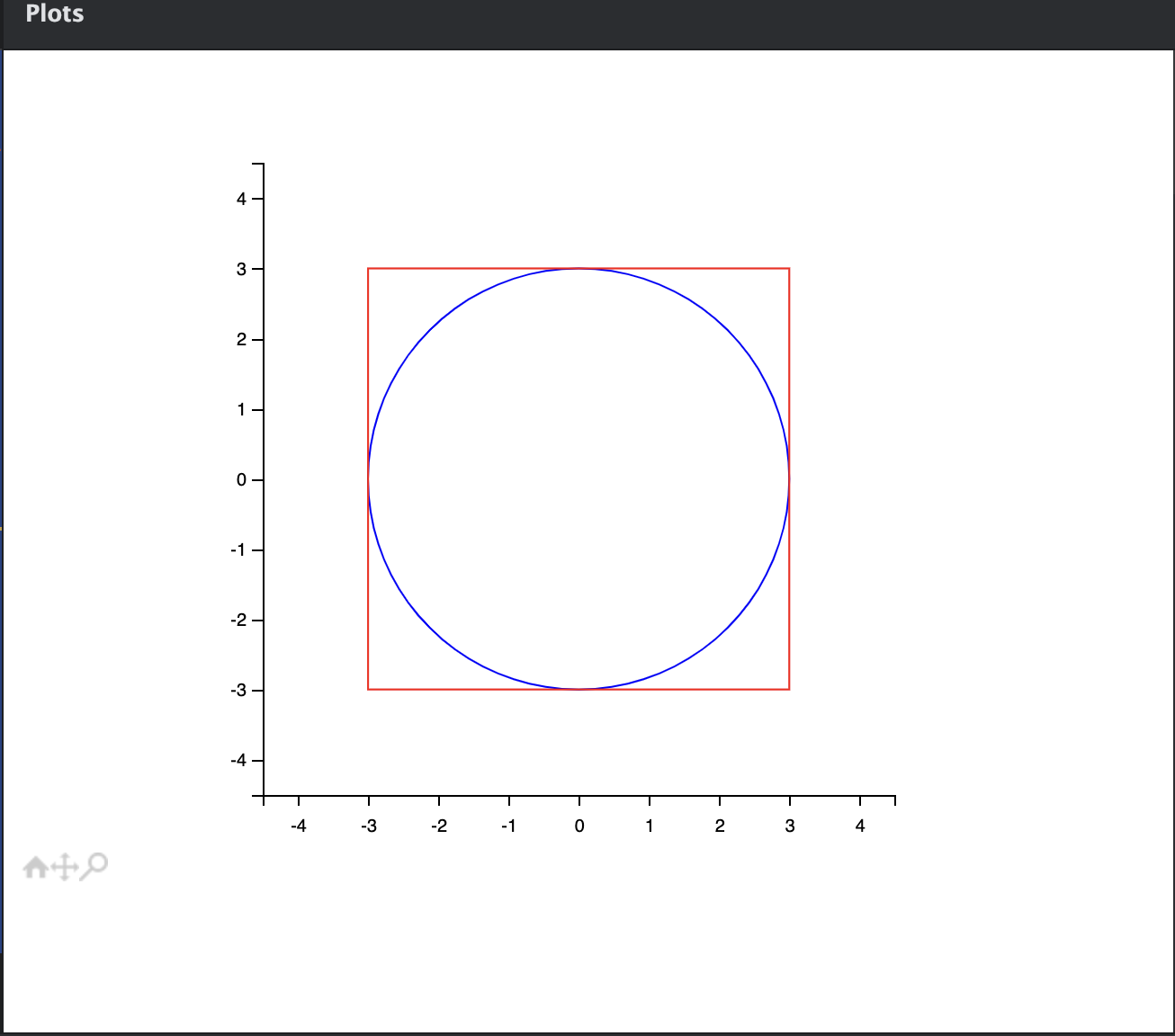
Task: Click x-axis tick label 4
Action: pyautogui.click(x=860, y=826)
